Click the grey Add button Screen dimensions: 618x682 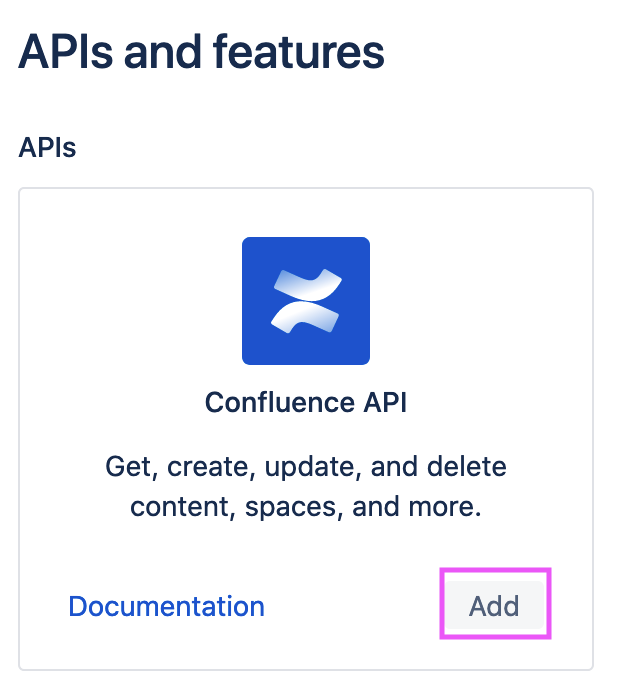click(494, 606)
